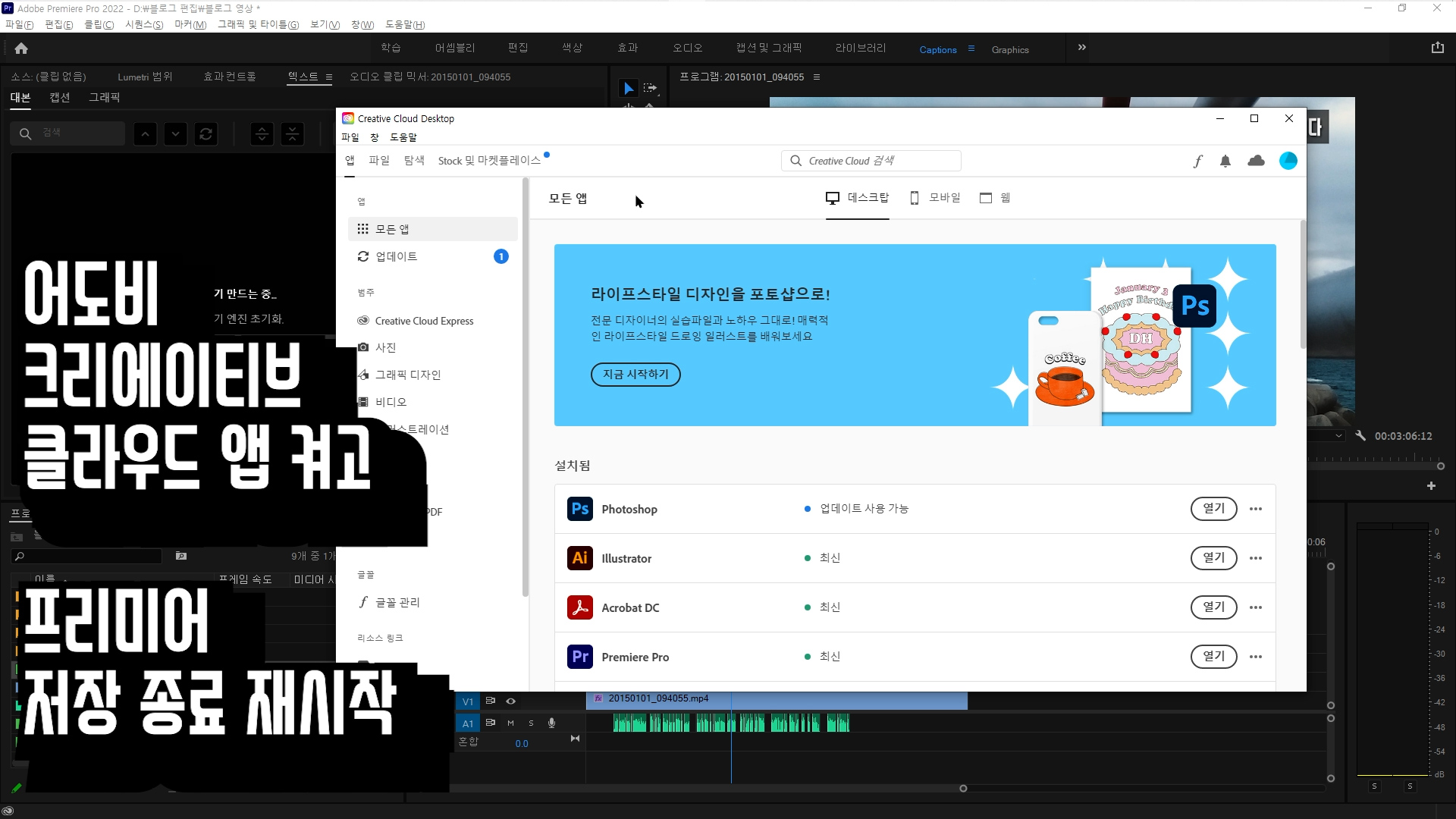Open the Text panel hamburger menu
This screenshot has width=1456, height=819.
pyautogui.click(x=329, y=77)
